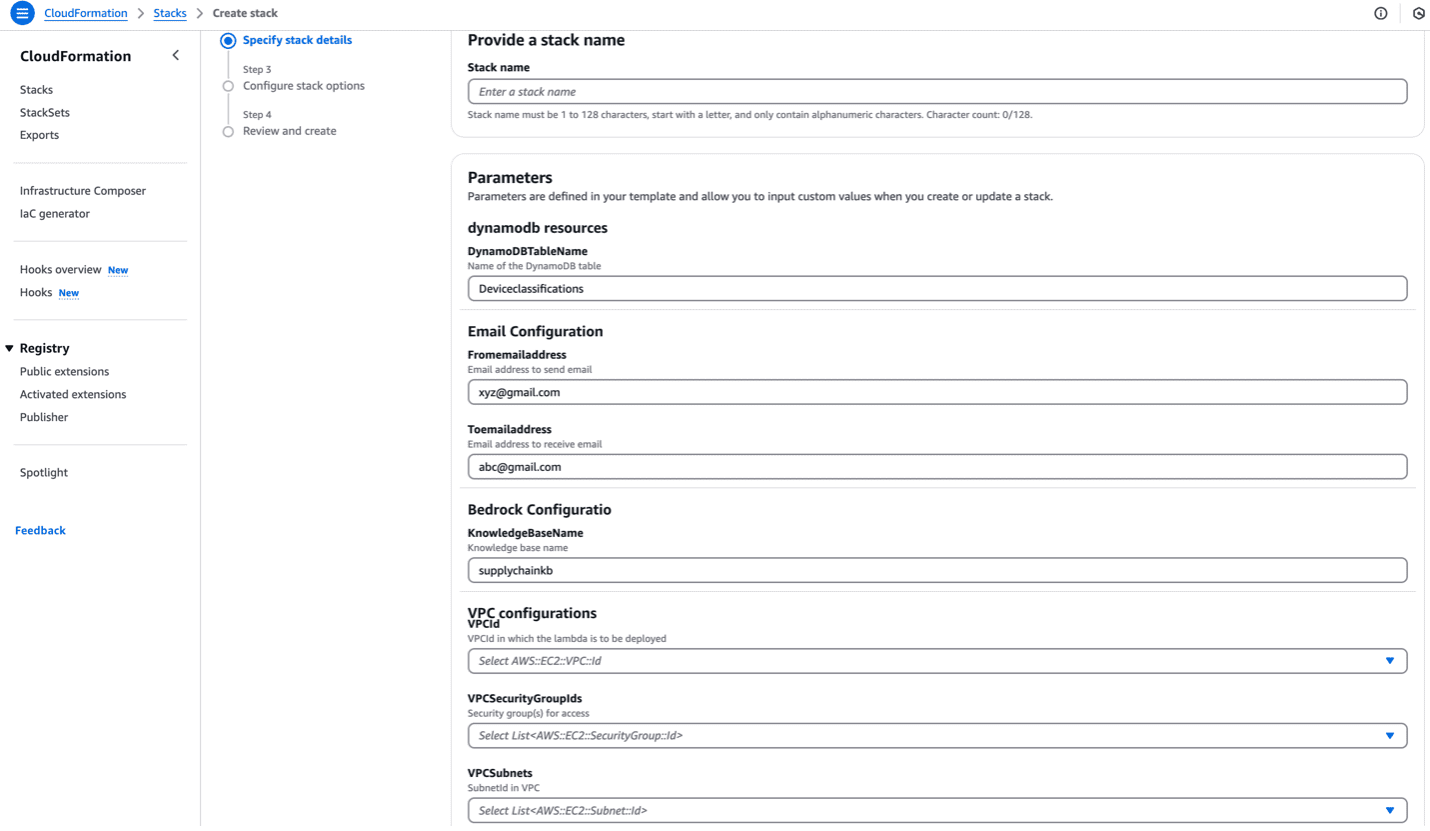Click the KnowledgeBaseName input field
Image resolution: width=1430 pixels, height=831 pixels.
click(937, 571)
